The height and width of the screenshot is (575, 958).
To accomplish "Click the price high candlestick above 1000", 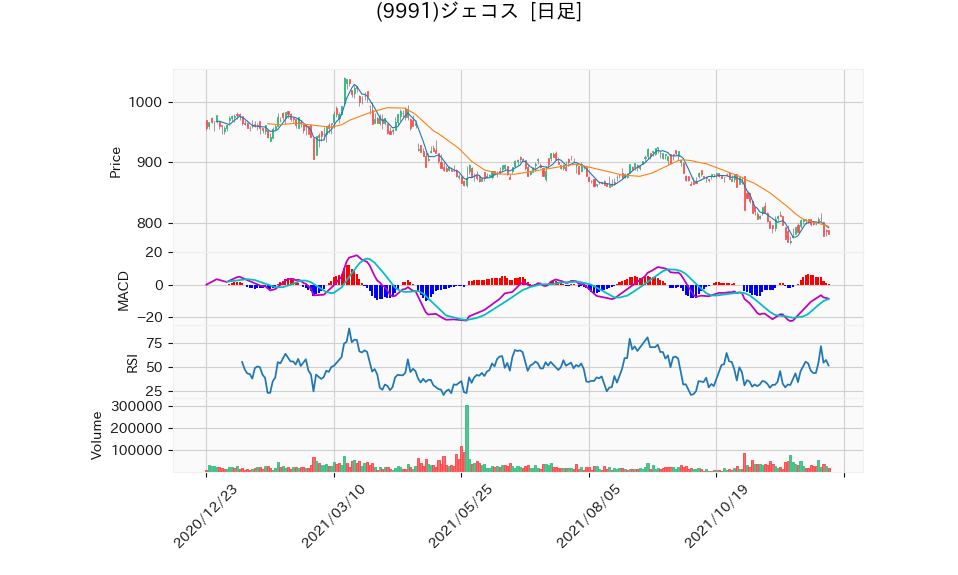I will [346, 89].
